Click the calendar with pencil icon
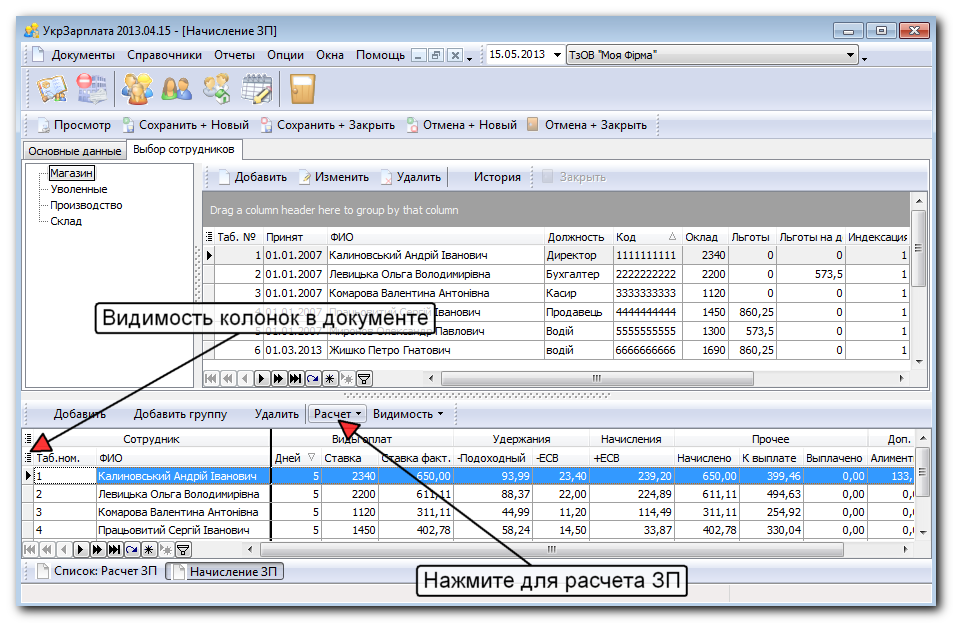 (x=257, y=89)
